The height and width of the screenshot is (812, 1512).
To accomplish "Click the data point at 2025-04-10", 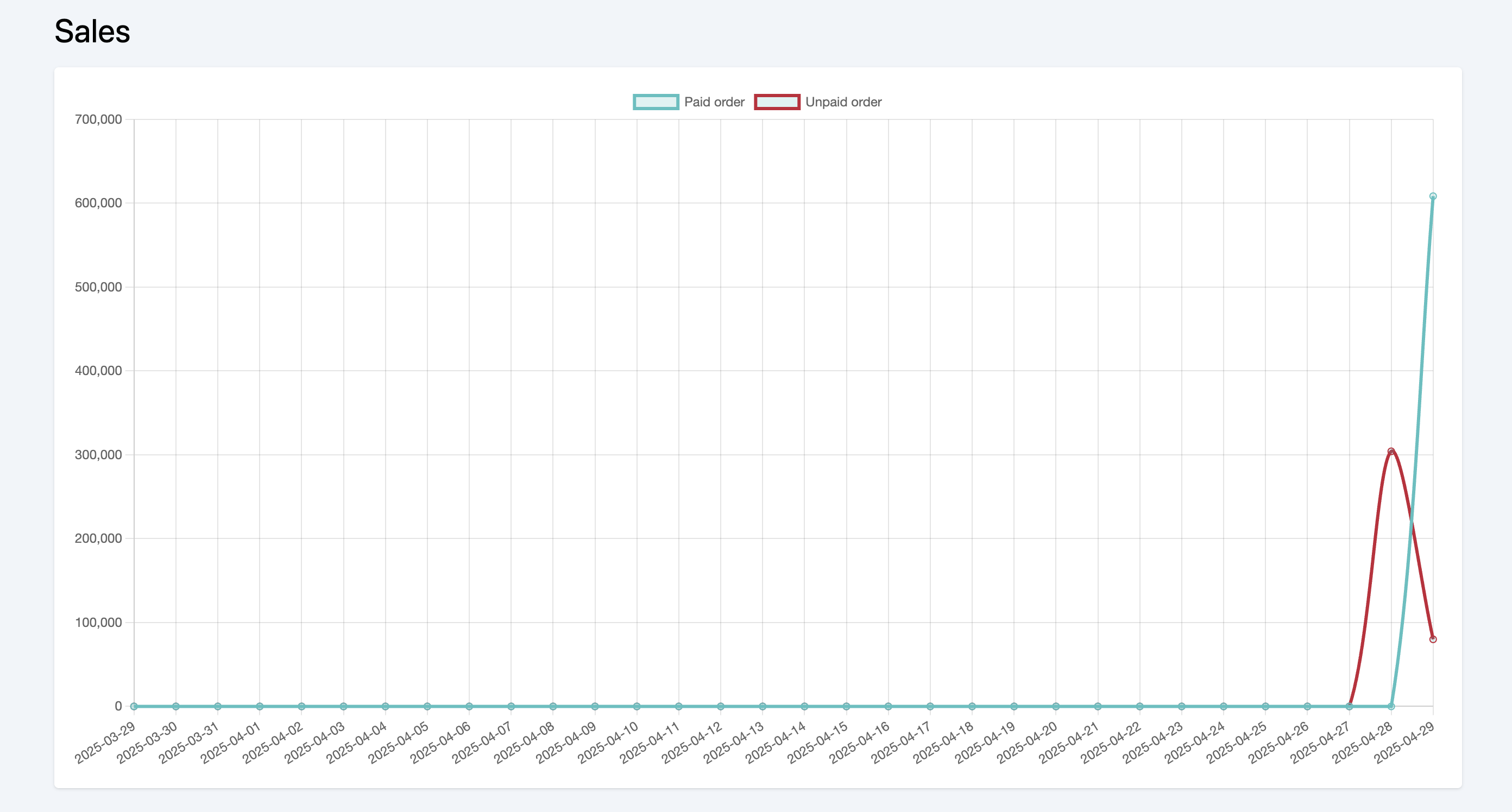I will [x=637, y=706].
